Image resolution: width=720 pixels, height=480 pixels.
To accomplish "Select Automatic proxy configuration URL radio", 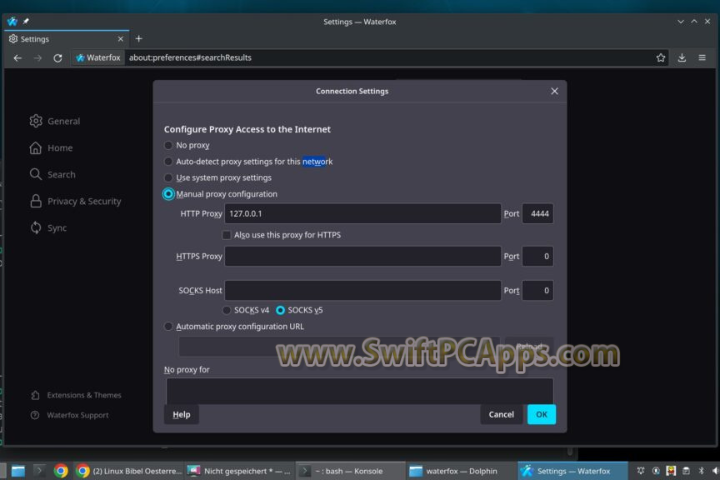I will [168, 327].
